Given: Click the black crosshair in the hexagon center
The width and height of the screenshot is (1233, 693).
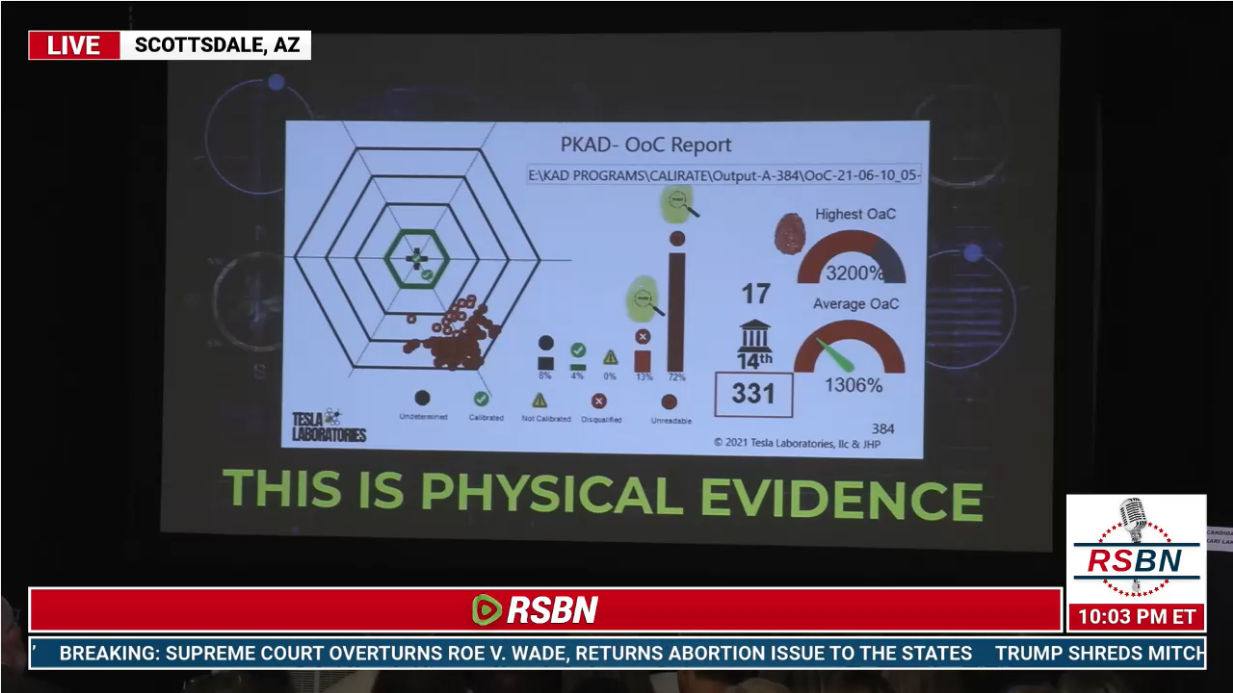Looking at the screenshot, I should [x=415, y=257].
